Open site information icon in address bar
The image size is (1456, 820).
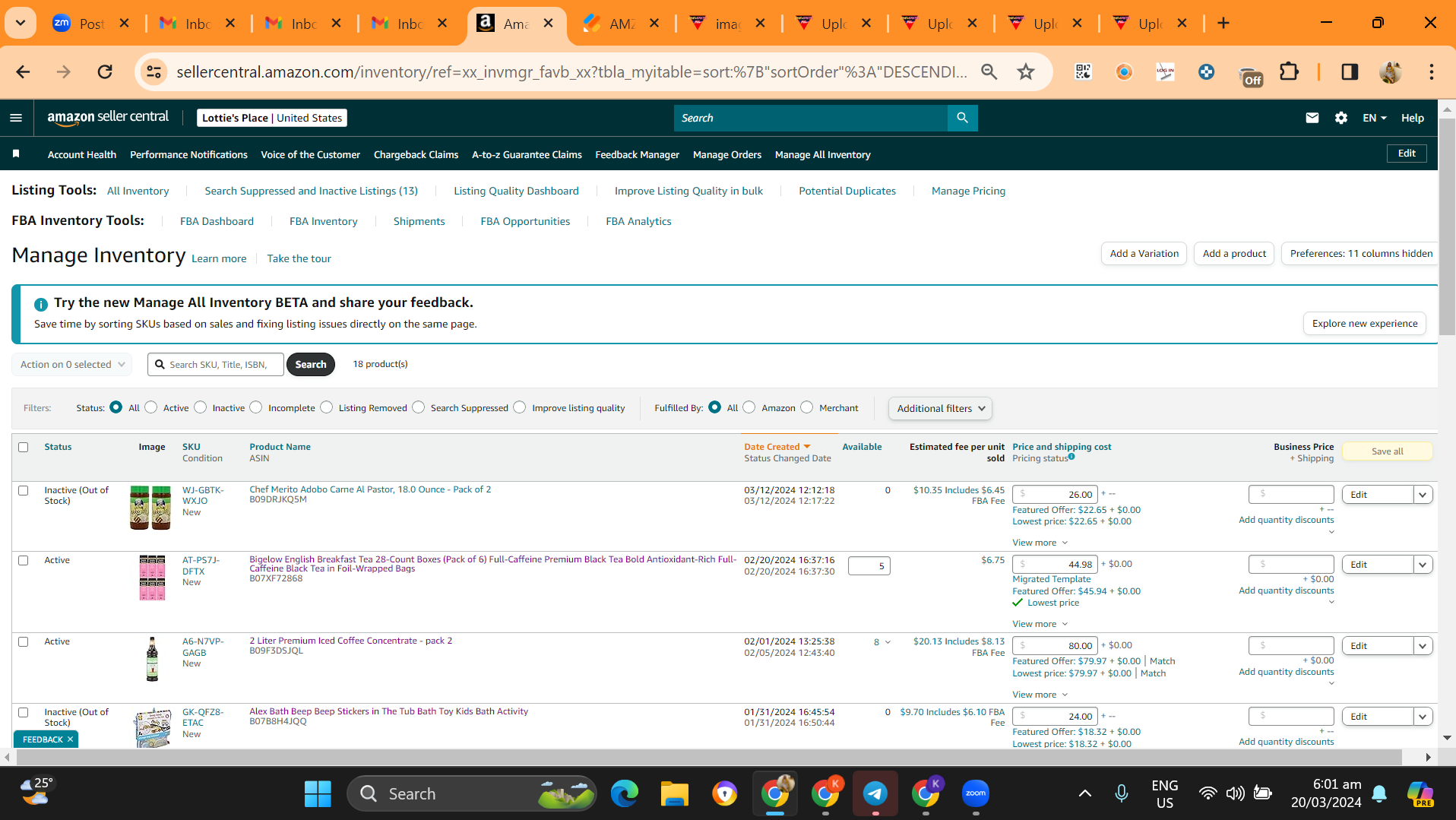pos(154,72)
